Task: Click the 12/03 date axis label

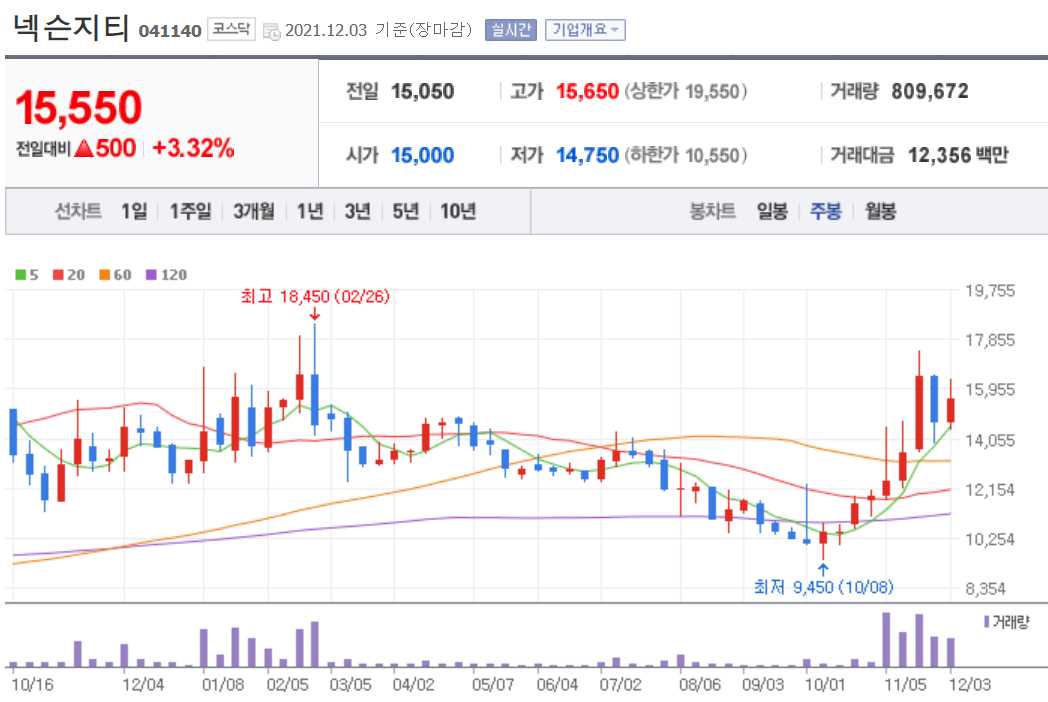Action: click(970, 685)
